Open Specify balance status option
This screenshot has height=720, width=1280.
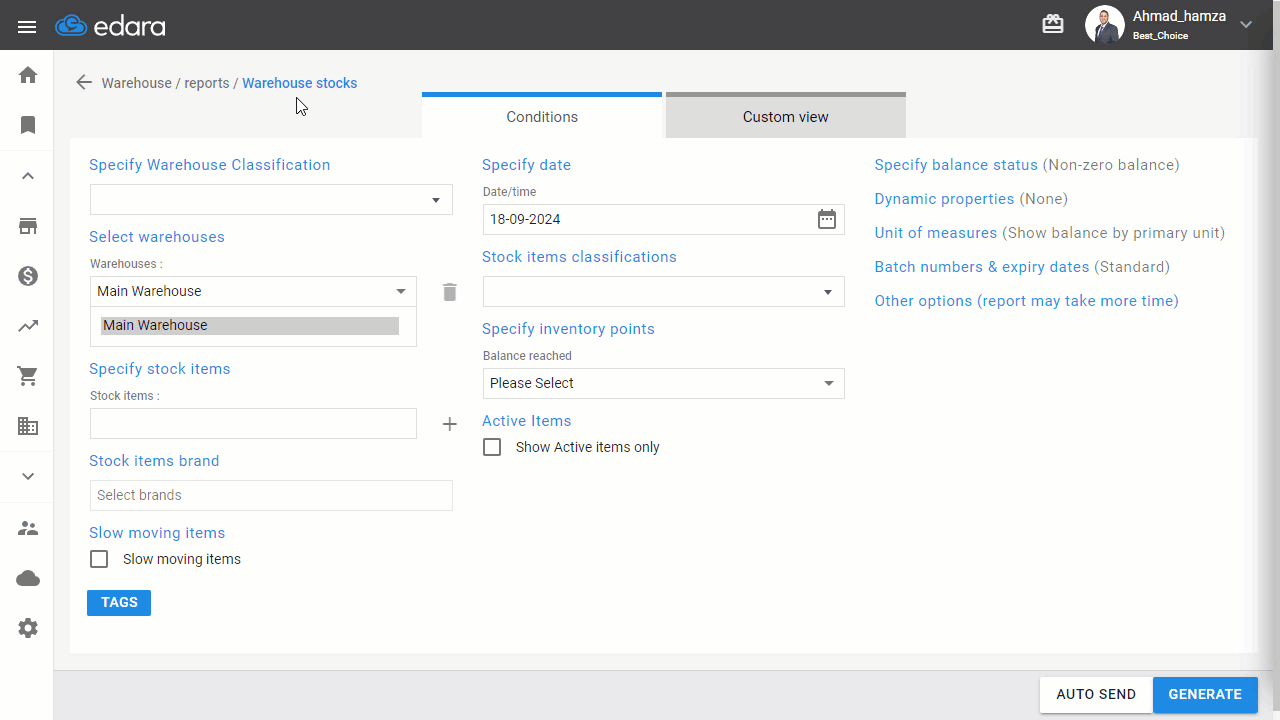tap(956, 165)
